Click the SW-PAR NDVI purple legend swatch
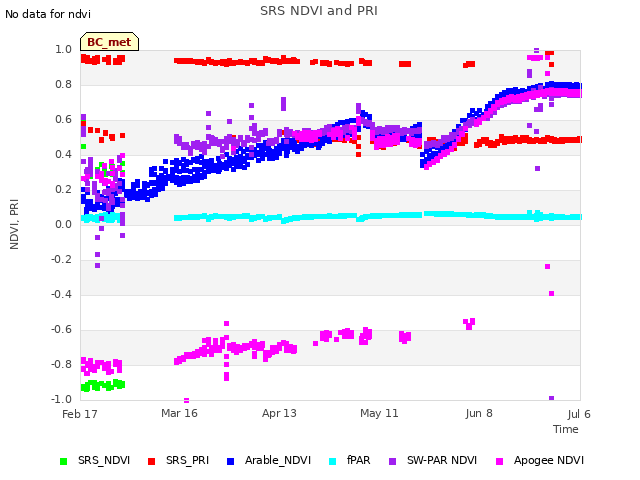Screen dimensions: 640x480 [x=392, y=461]
